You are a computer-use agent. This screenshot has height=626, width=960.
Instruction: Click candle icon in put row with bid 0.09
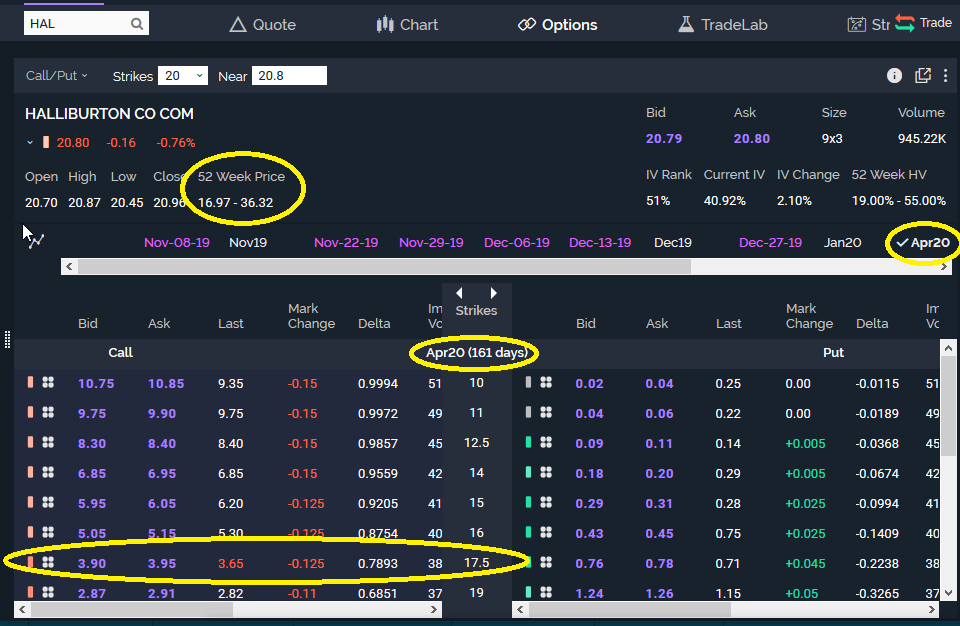[528, 442]
